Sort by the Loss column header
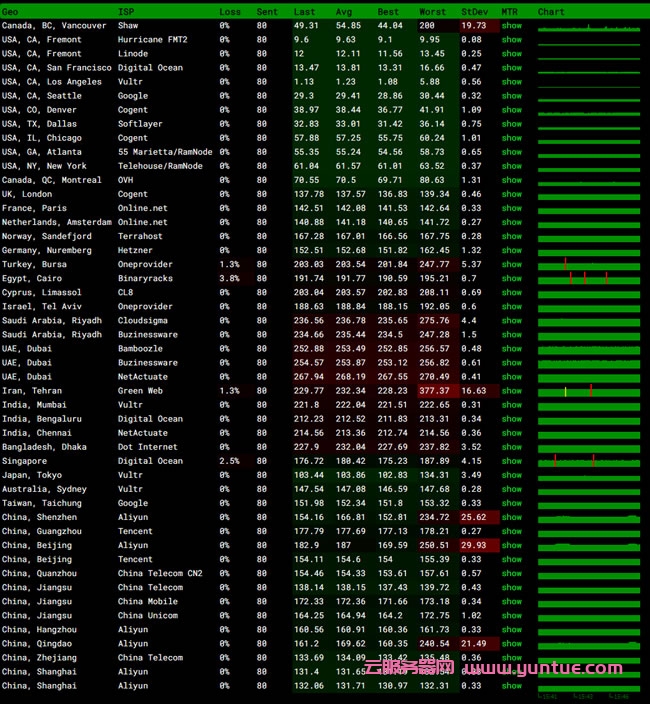Screen dimensions: 650x704 coord(230,11)
